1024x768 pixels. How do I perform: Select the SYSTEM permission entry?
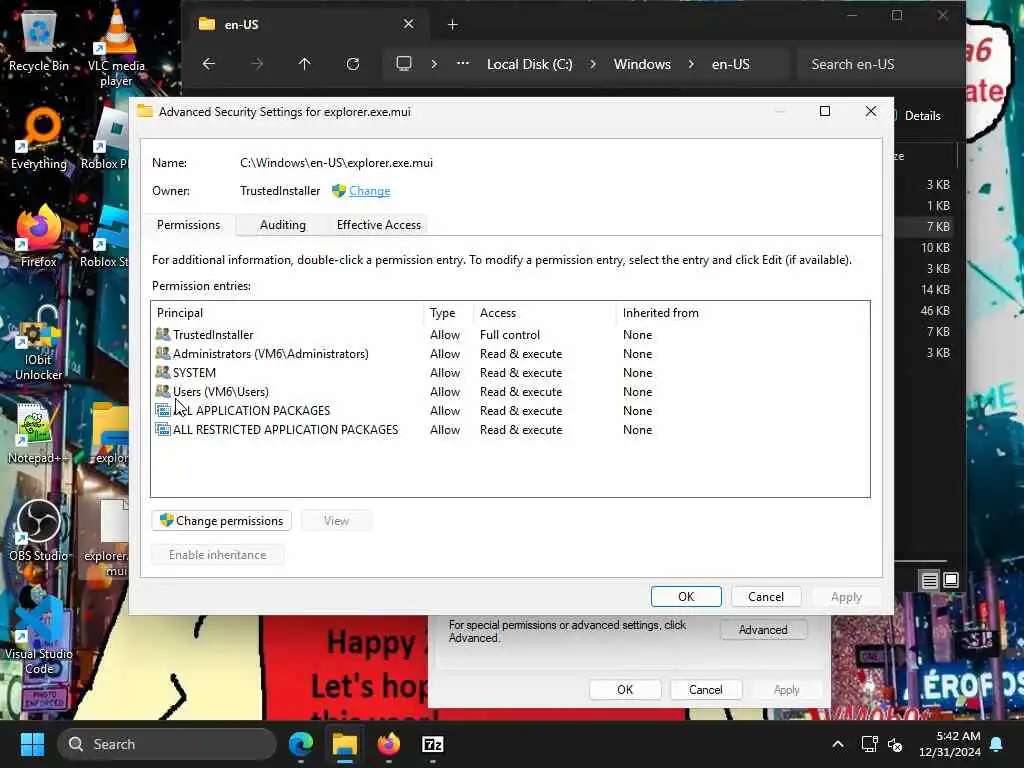tap(509, 372)
